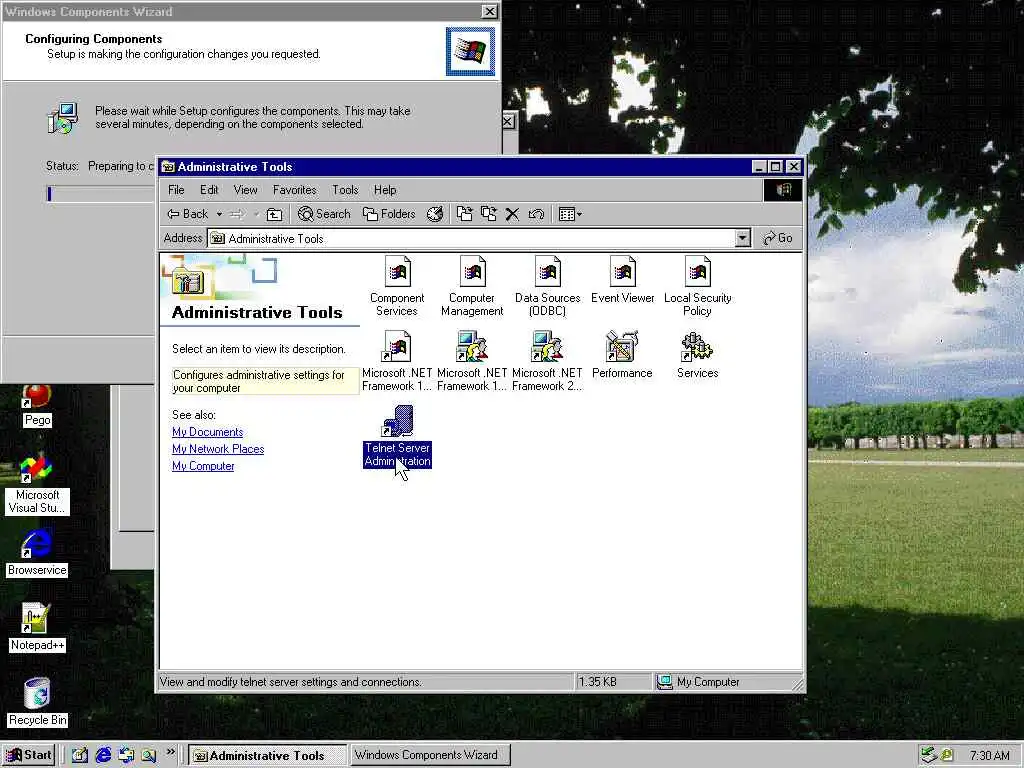Click the Undo toolbar icon

coord(536,214)
